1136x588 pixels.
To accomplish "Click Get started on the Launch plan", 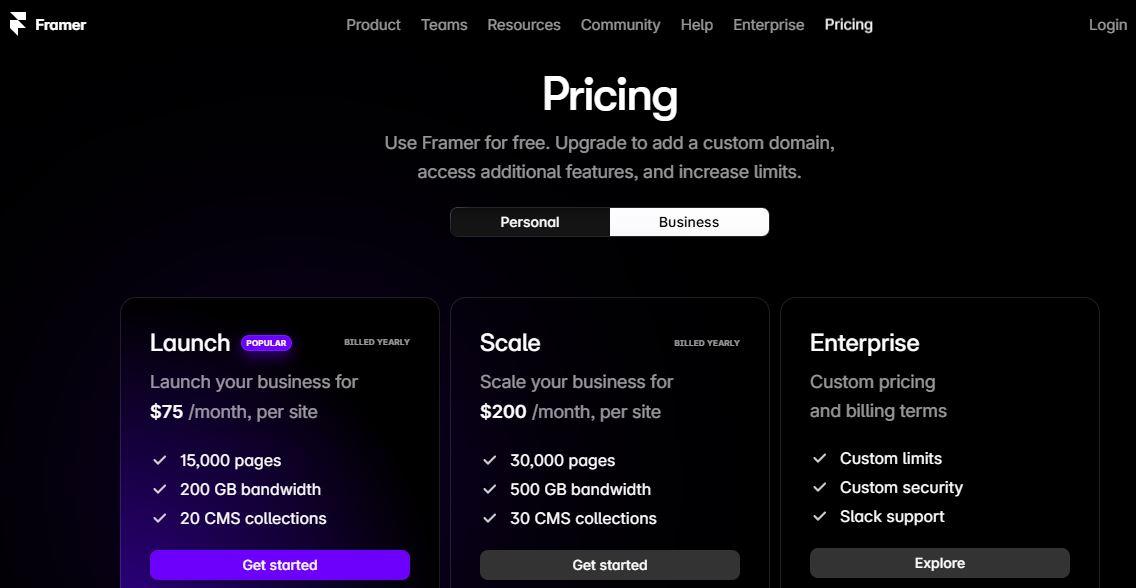I will [280, 565].
